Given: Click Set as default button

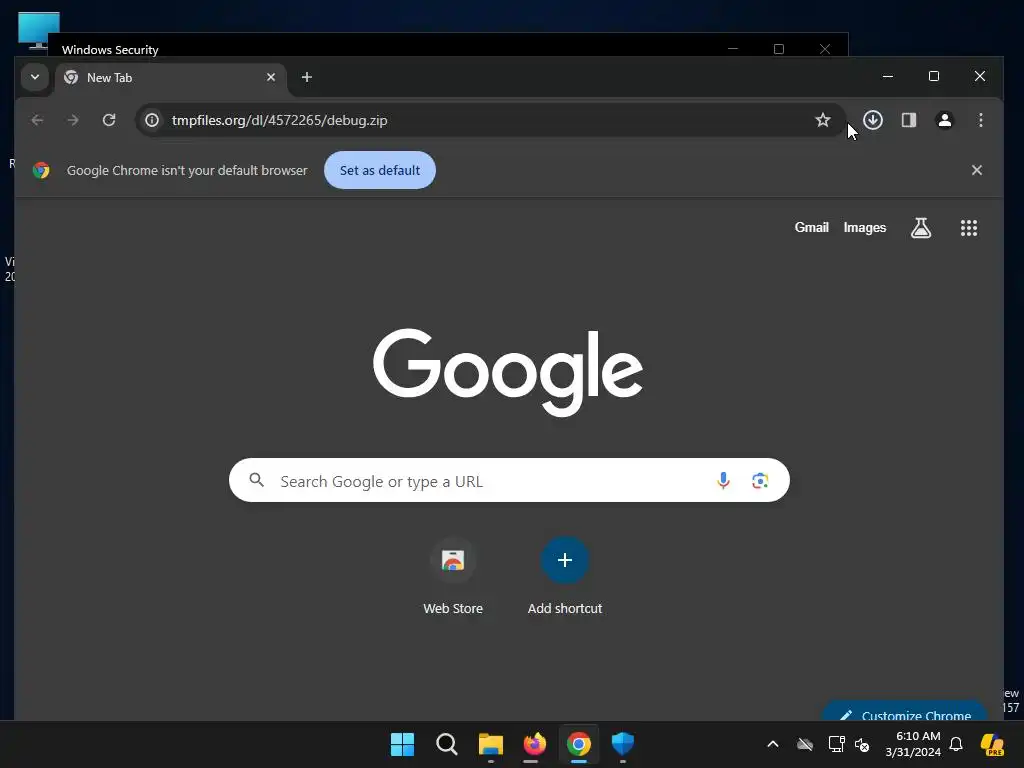Looking at the screenshot, I should (380, 170).
